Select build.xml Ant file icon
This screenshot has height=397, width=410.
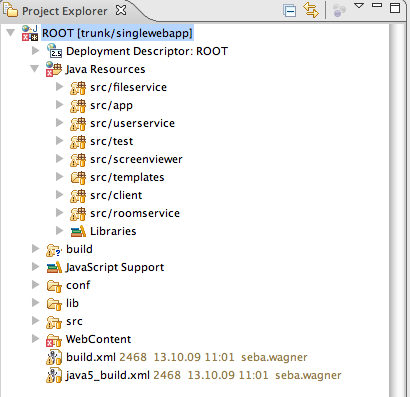[54, 358]
